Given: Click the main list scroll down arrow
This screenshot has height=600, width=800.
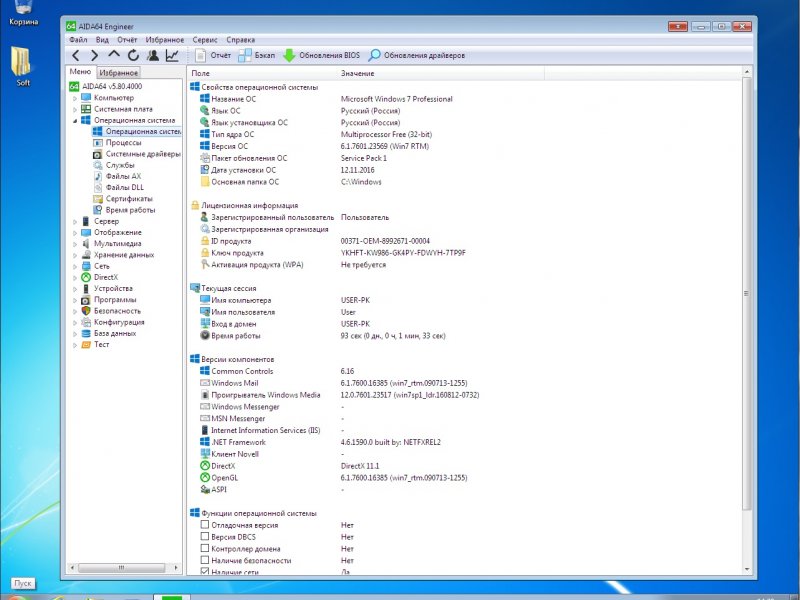Looking at the screenshot, I should [746, 569].
